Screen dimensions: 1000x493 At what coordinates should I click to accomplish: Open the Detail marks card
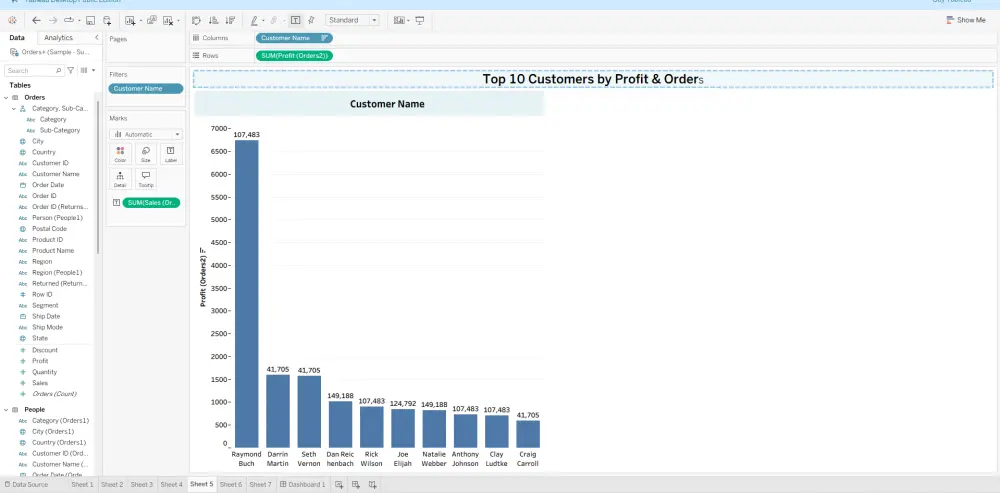tap(120, 179)
